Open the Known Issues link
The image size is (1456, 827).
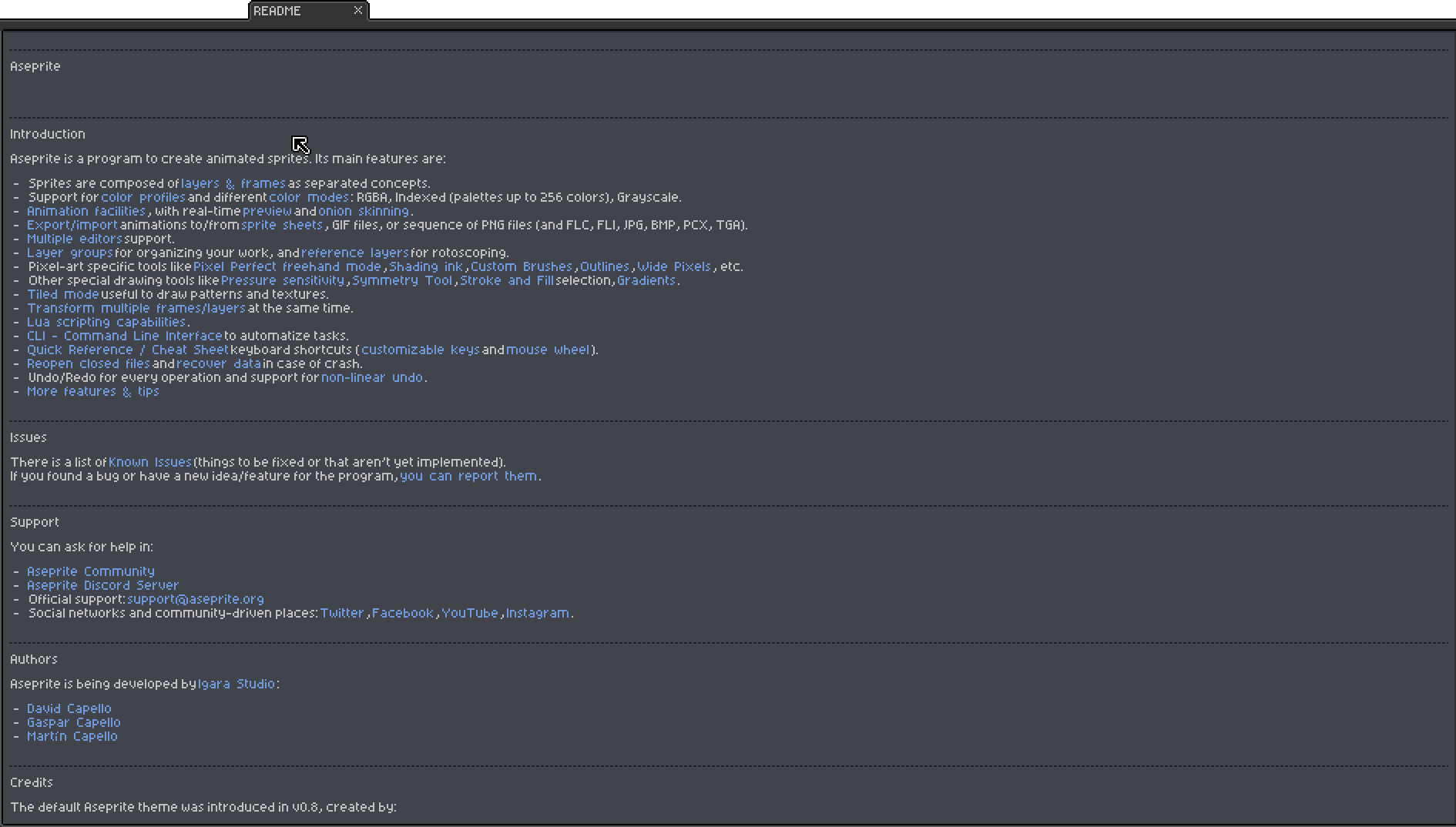click(150, 462)
